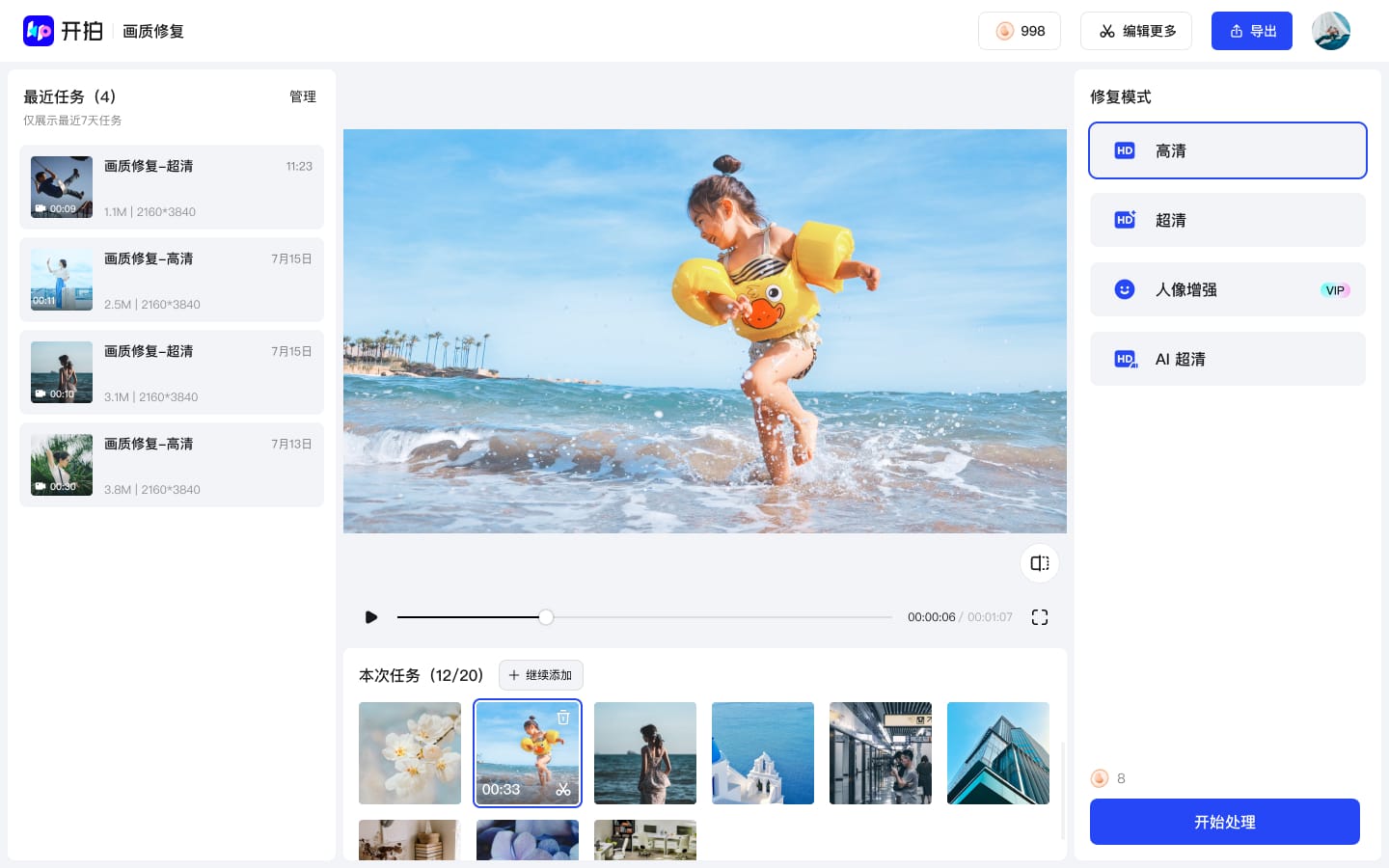Click the 1.1M | 2160*3840 file info
The height and width of the screenshot is (868, 1389).
coord(150,212)
